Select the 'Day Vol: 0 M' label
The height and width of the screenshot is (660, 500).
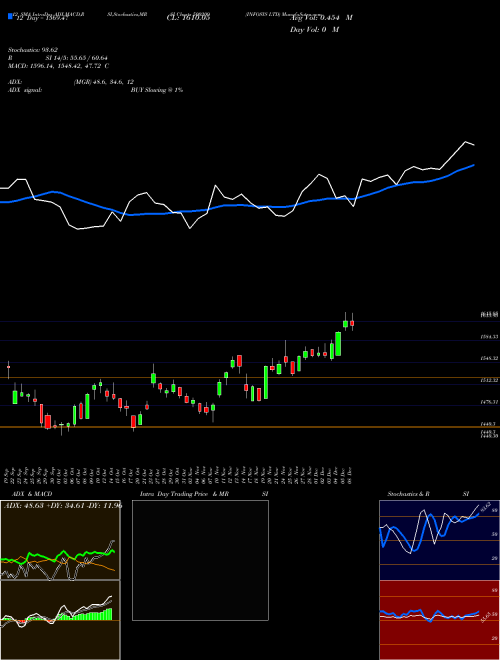pyautogui.click(x=314, y=30)
